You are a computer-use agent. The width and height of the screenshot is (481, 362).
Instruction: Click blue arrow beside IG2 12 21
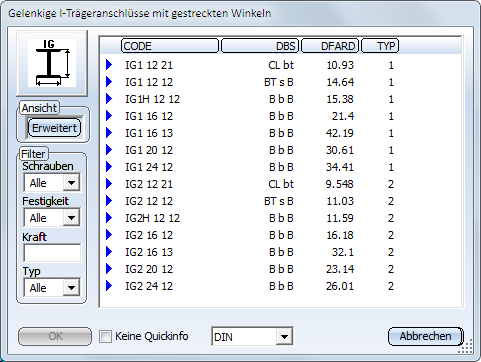point(109,184)
